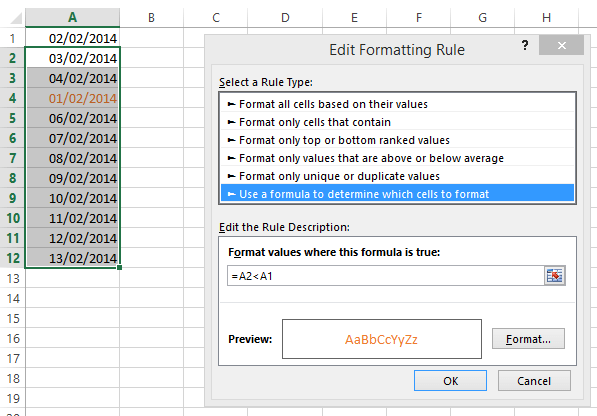This screenshot has width=597, height=416.
Task: Select row 17 header
Action: (x=13, y=359)
